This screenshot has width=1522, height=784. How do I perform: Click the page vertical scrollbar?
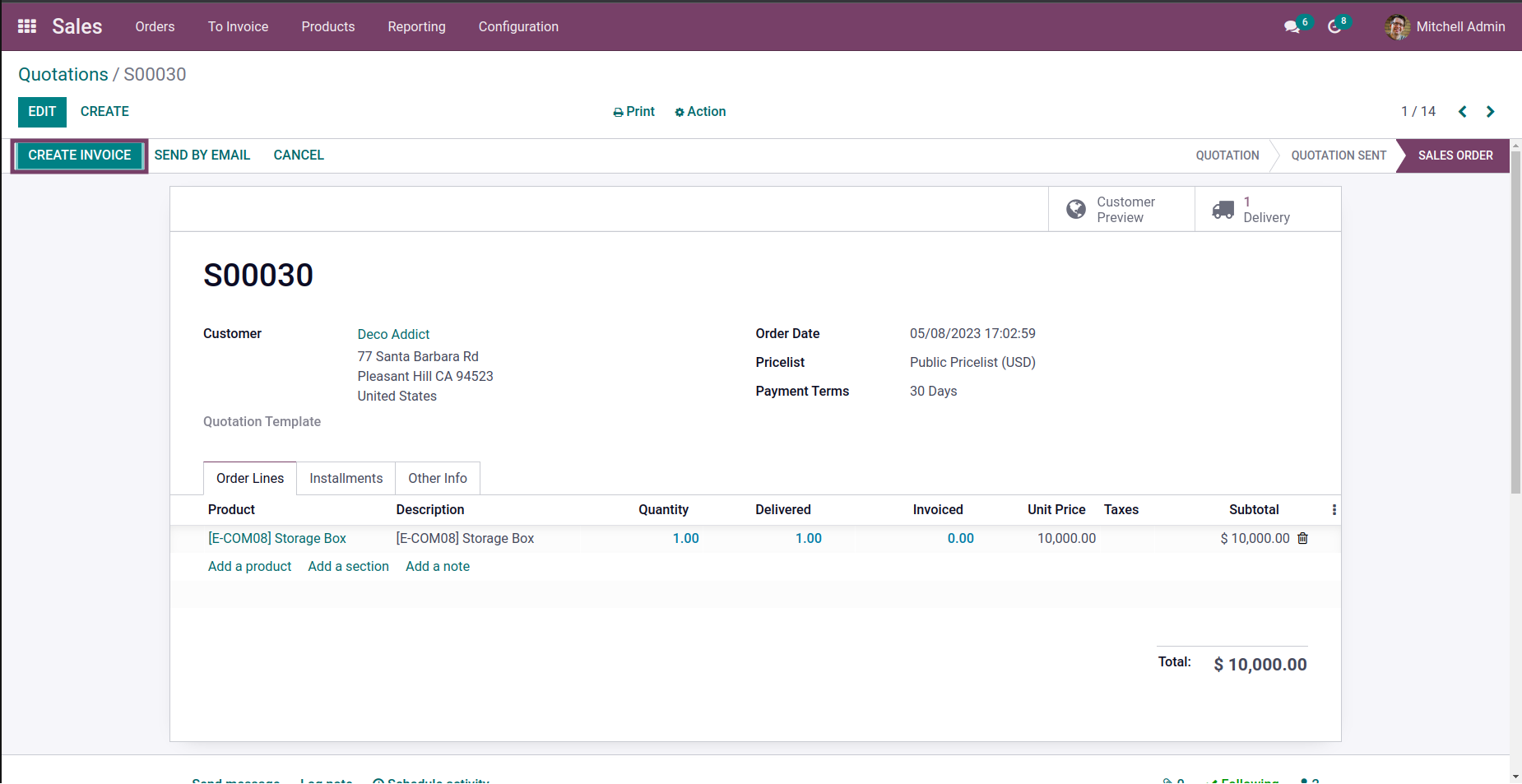pyautogui.click(x=1515, y=329)
